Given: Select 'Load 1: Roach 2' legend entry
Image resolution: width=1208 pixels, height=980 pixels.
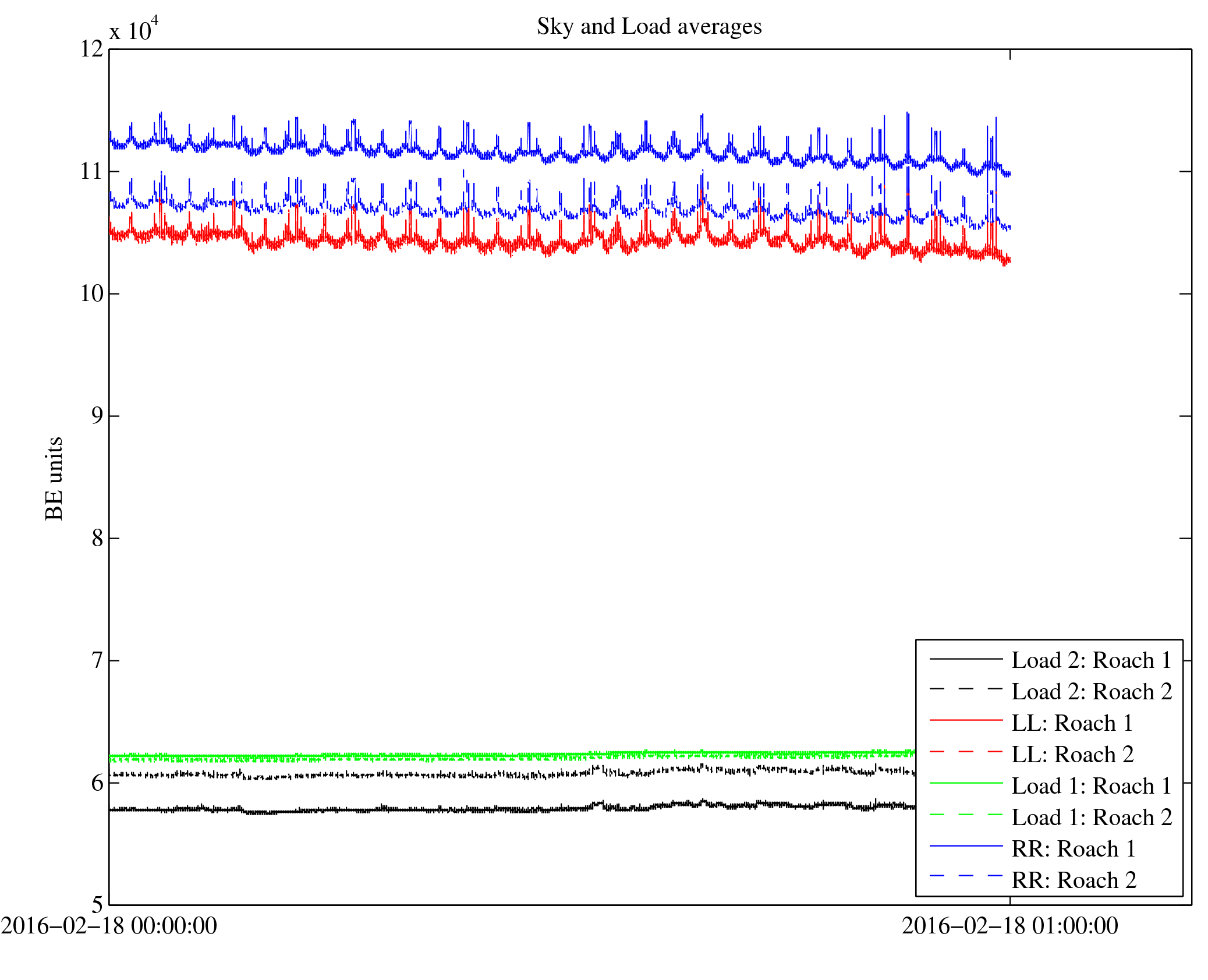Looking at the screenshot, I should (x=1092, y=818).
